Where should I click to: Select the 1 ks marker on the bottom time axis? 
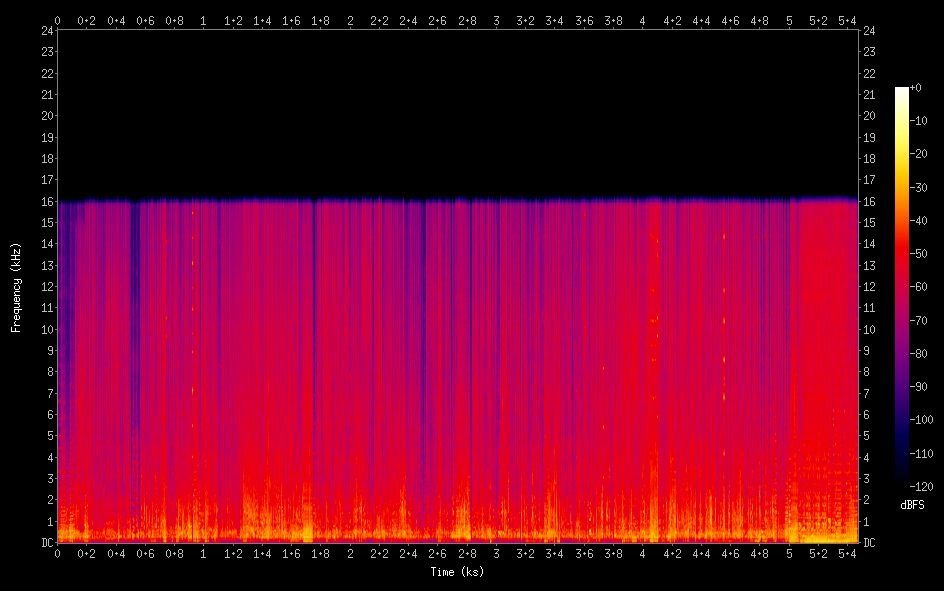pyautogui.click(x=204, y=553)
